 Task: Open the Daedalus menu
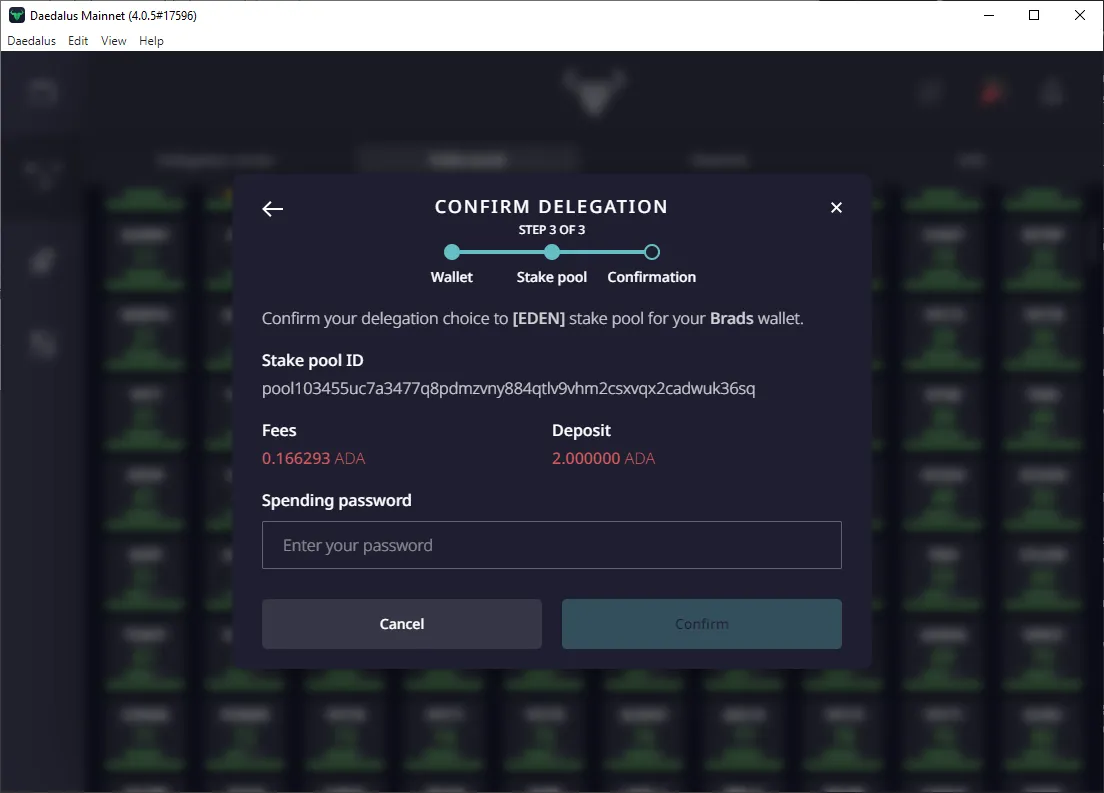[x=32, y=41]
